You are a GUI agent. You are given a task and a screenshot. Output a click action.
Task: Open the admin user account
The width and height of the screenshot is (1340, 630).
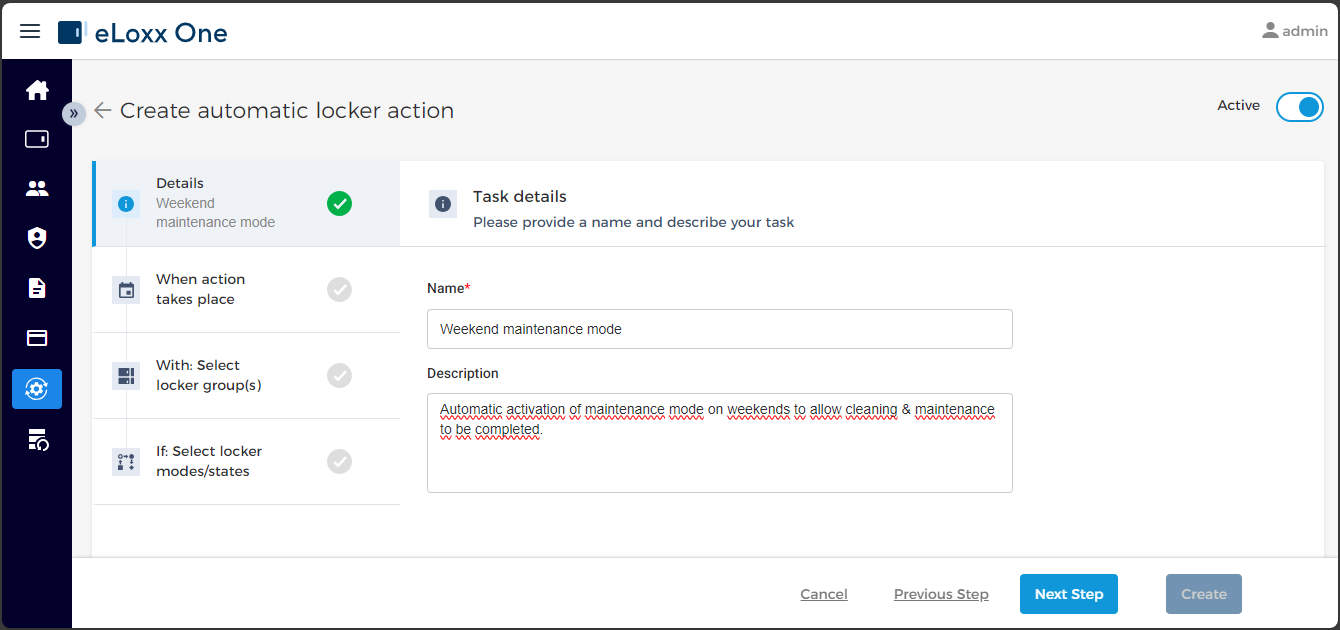click(1295, 31)
